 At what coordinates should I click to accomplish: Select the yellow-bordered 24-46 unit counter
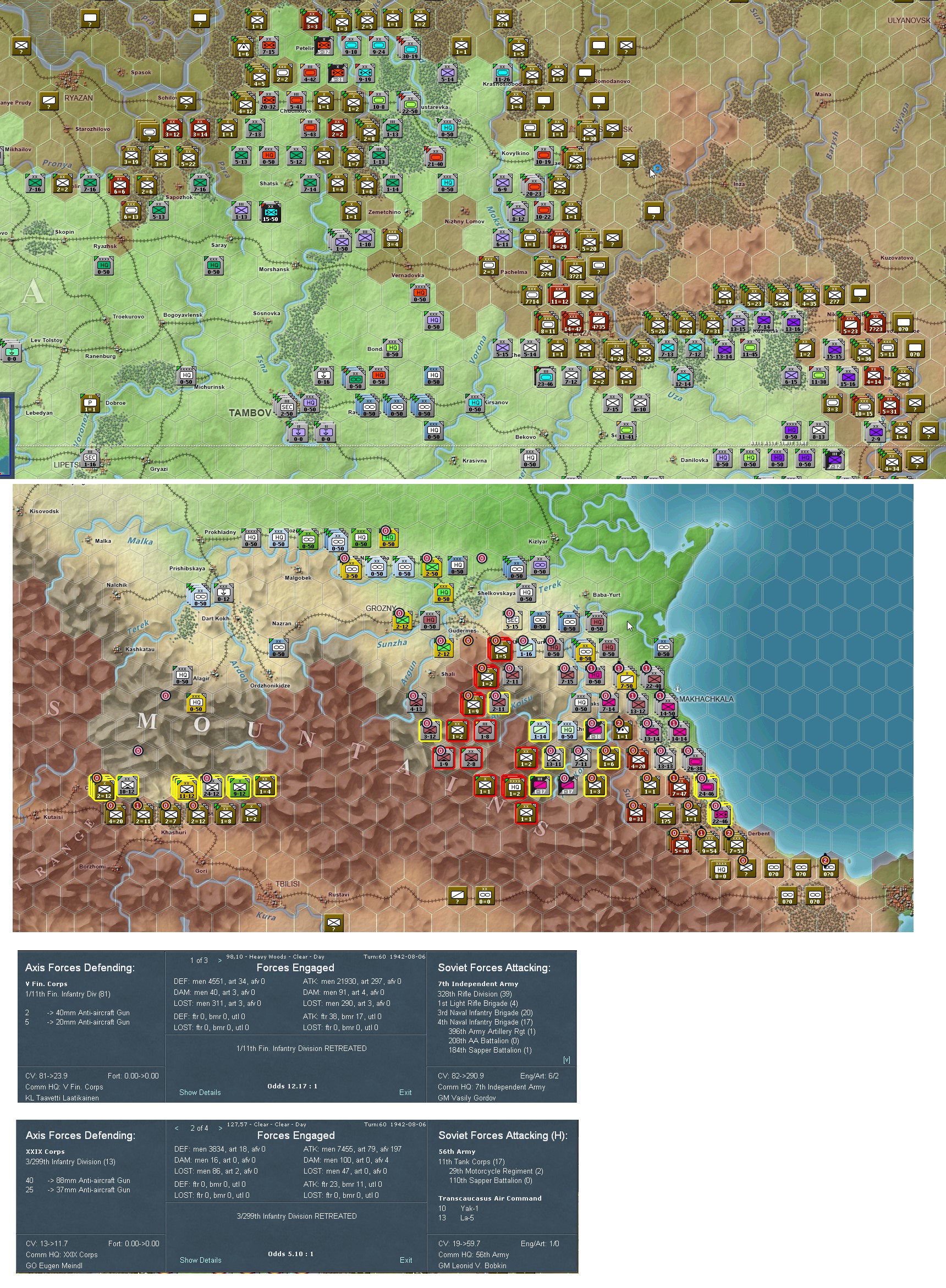(706, 787)
